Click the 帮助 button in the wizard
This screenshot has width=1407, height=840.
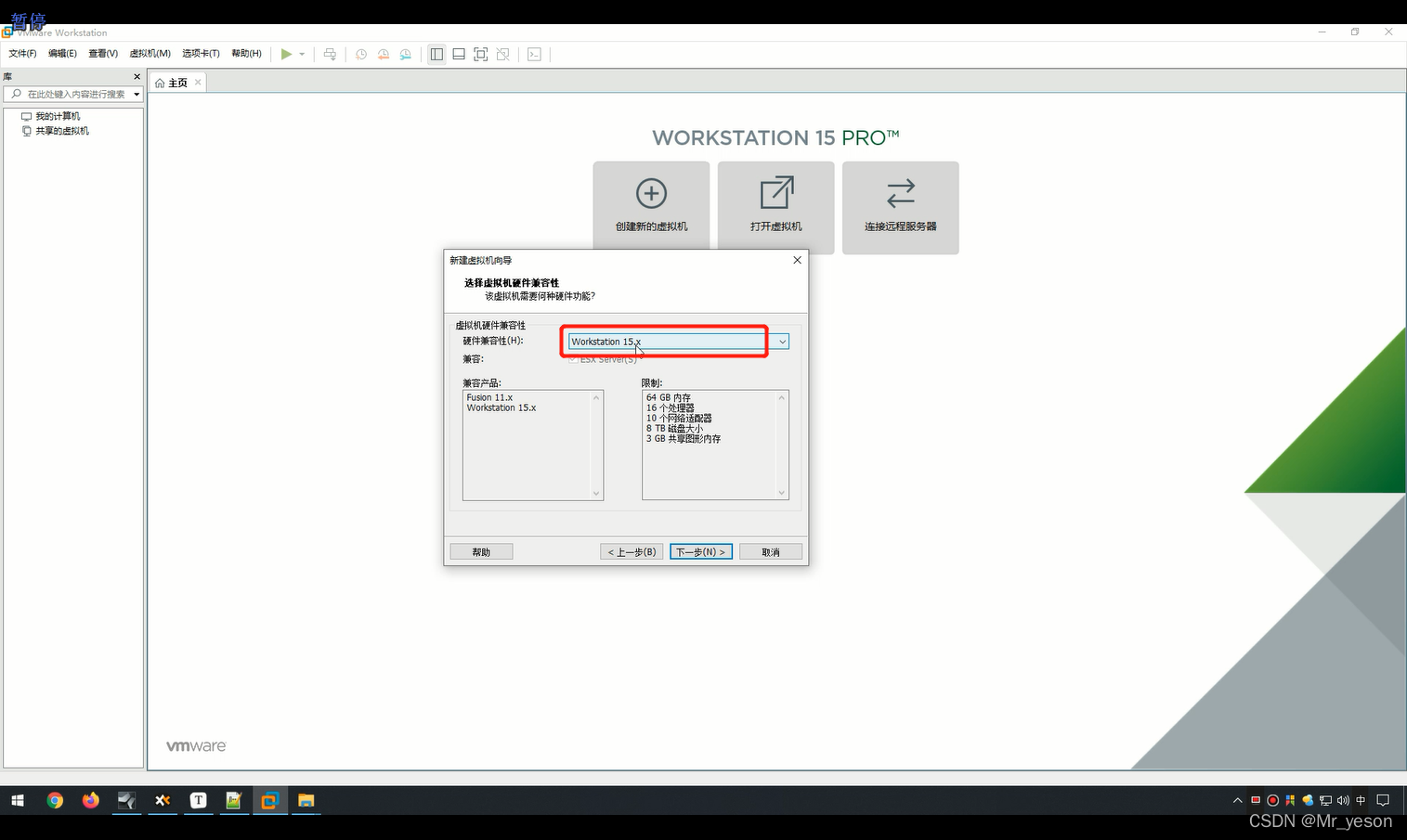click(x=481, y=551)
